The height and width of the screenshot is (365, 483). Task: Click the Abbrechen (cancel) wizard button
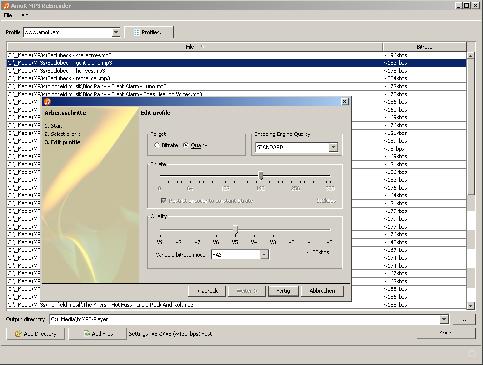[x=322, y=291]
